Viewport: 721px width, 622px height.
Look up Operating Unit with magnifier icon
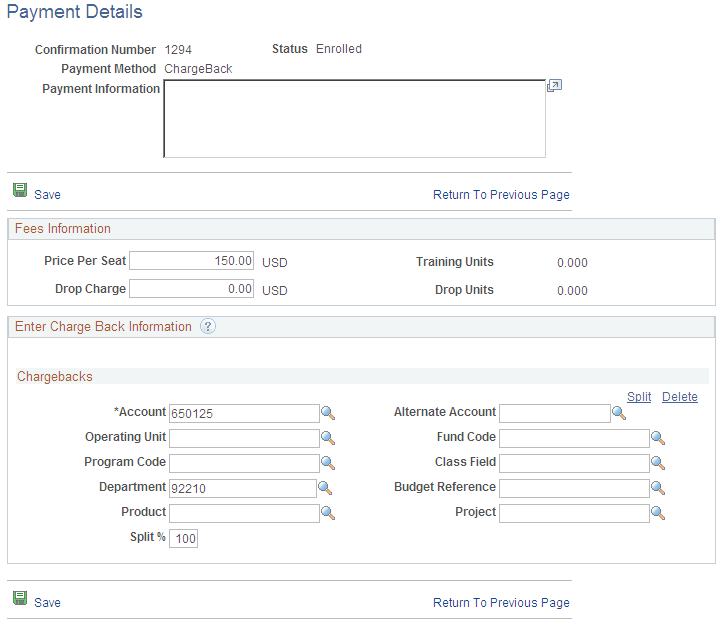328,438
